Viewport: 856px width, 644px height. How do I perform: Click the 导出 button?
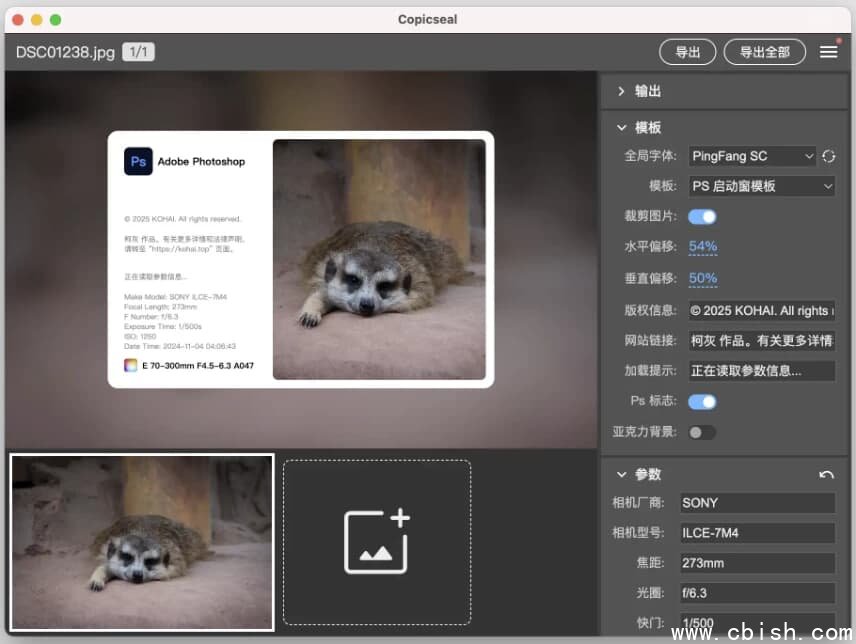(687, 52)
